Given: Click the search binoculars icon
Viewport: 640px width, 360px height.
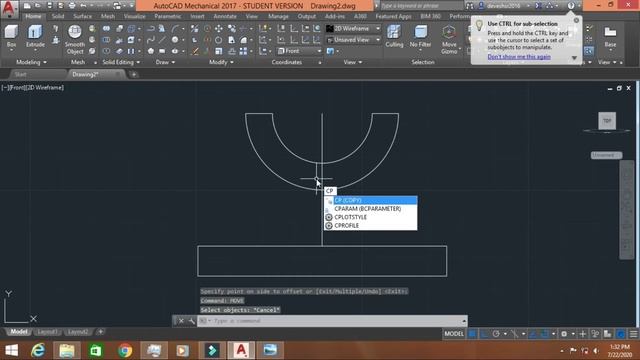Looking at the screenshot, I should [470, 6].
